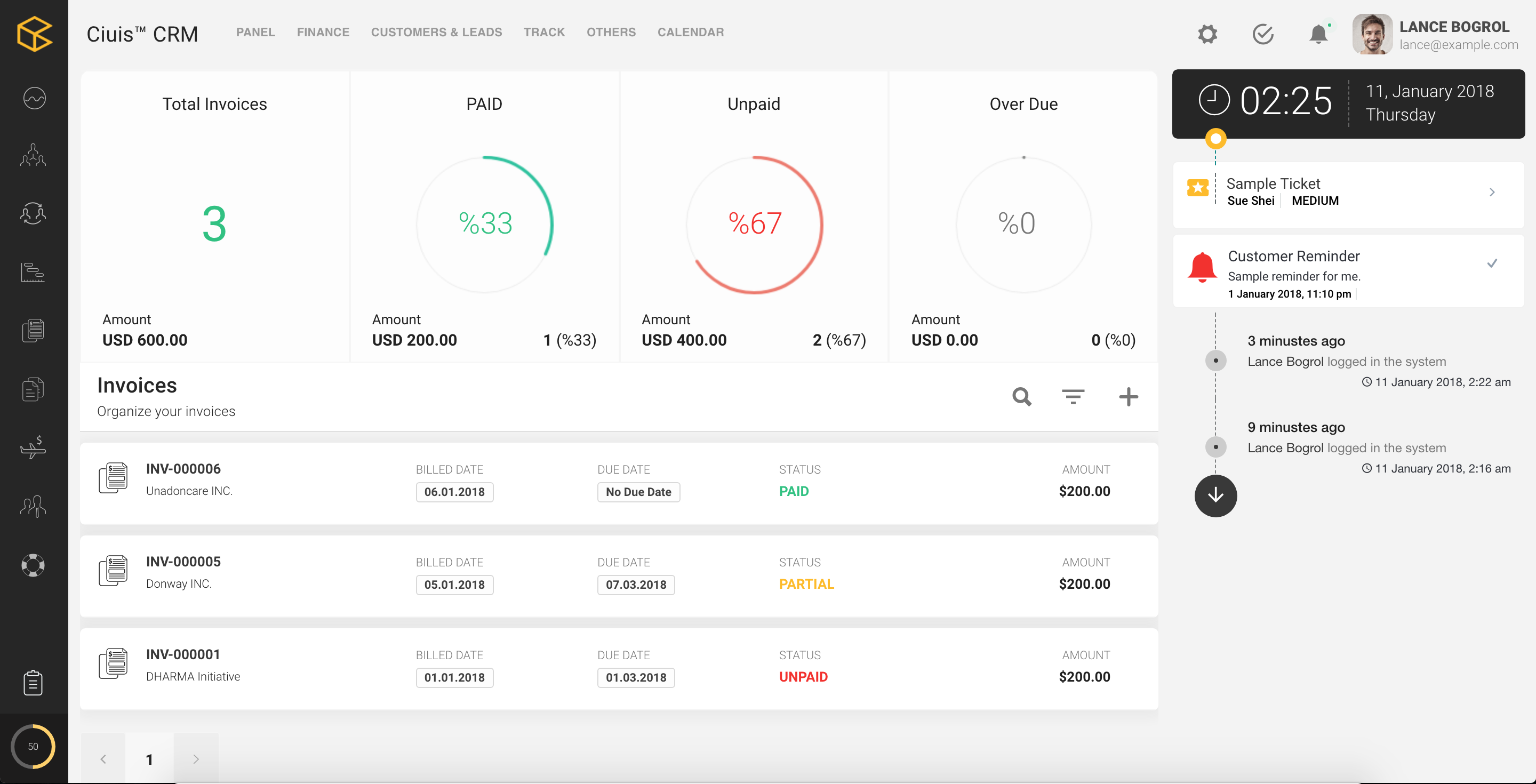Image resolution: width=1536 pixels, height=784 pixels.
Task: Click Lance Bogrol's profile avatar
Action: tap(1372, 34)
